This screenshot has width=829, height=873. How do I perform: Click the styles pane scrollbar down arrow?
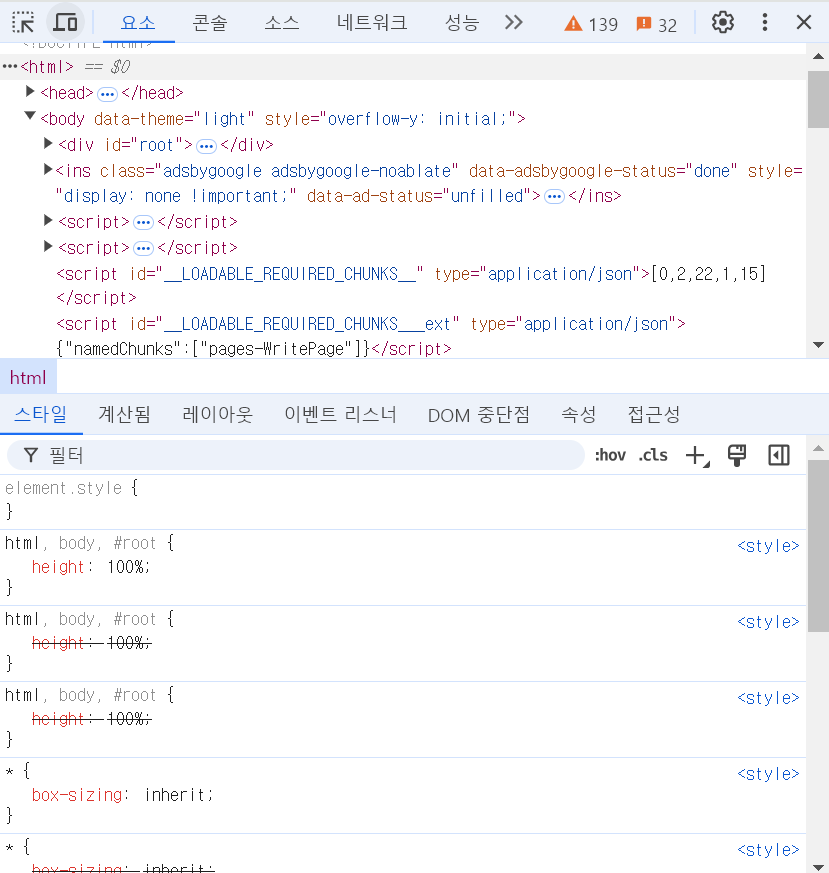click(x=818, y=867)
